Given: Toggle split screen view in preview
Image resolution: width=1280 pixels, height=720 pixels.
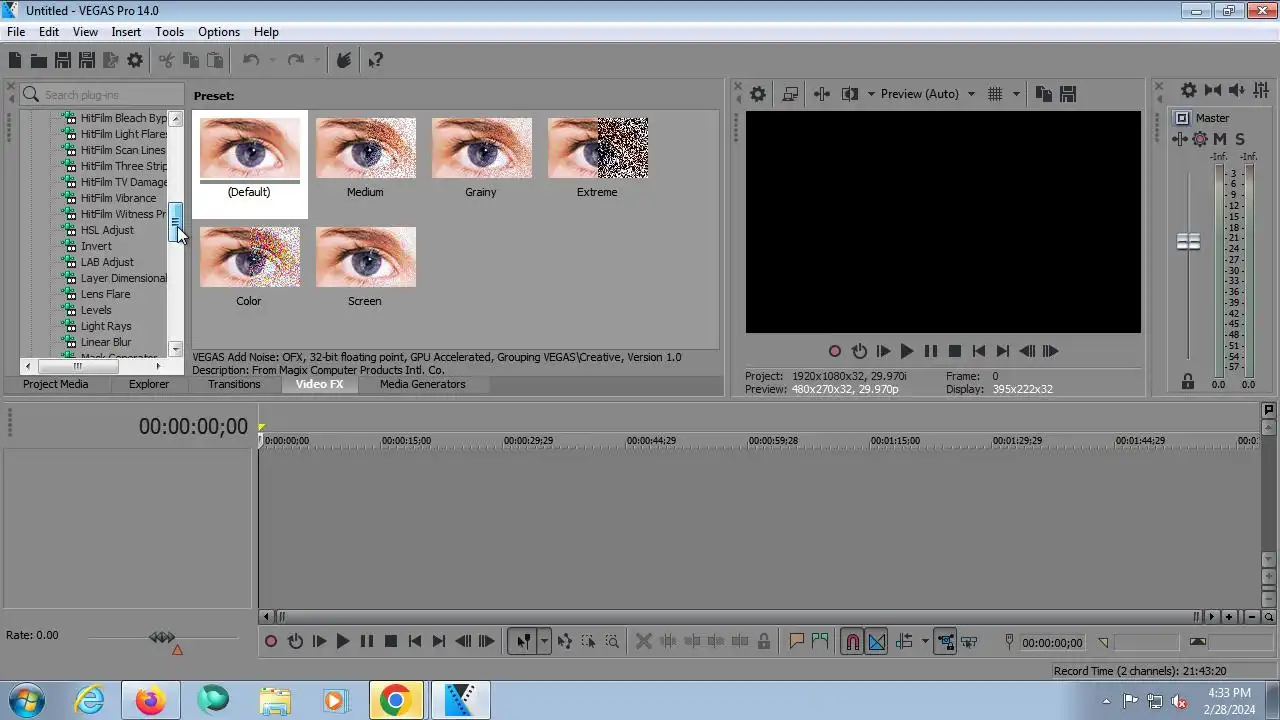Looking at the screenshot, I should (850, 94).
